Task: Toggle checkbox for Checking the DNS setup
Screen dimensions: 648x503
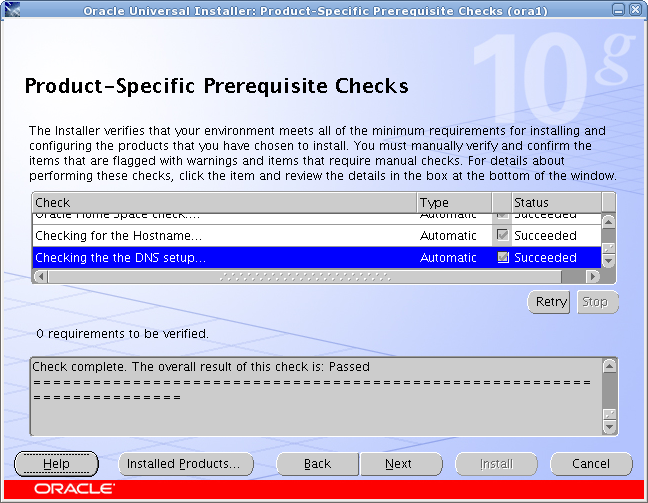Action: click(x=502, y=257)
